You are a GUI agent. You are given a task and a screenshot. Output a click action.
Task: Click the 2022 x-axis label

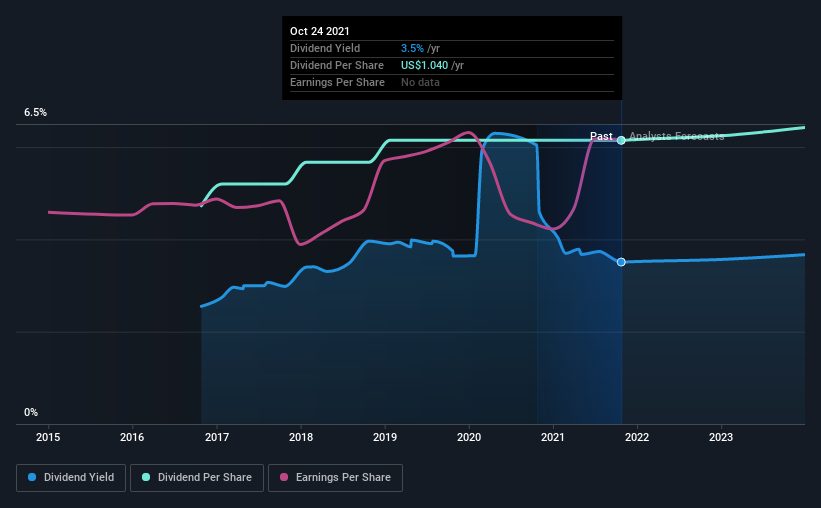coord(637,437)
